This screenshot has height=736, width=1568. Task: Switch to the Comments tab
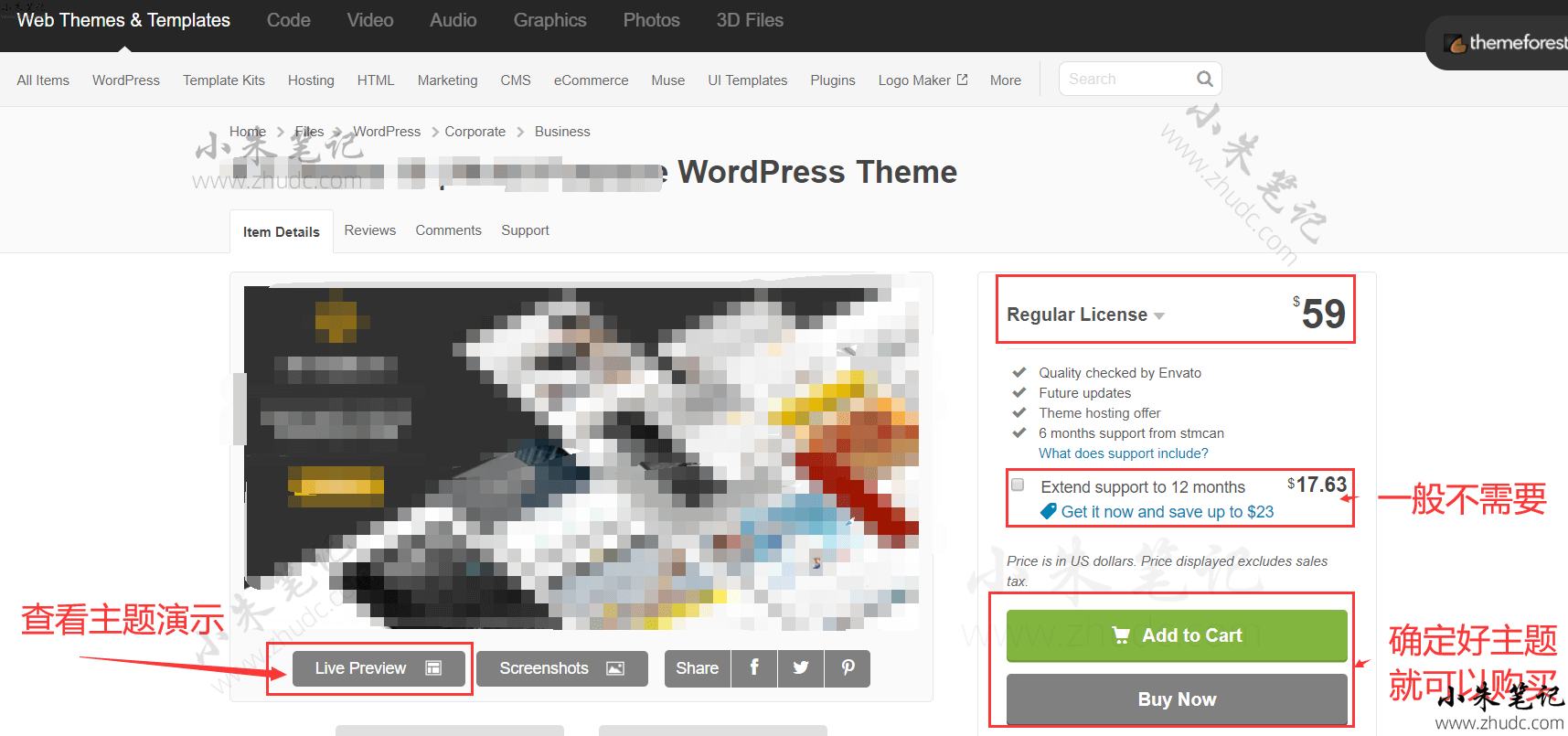[x=448, y=230]
